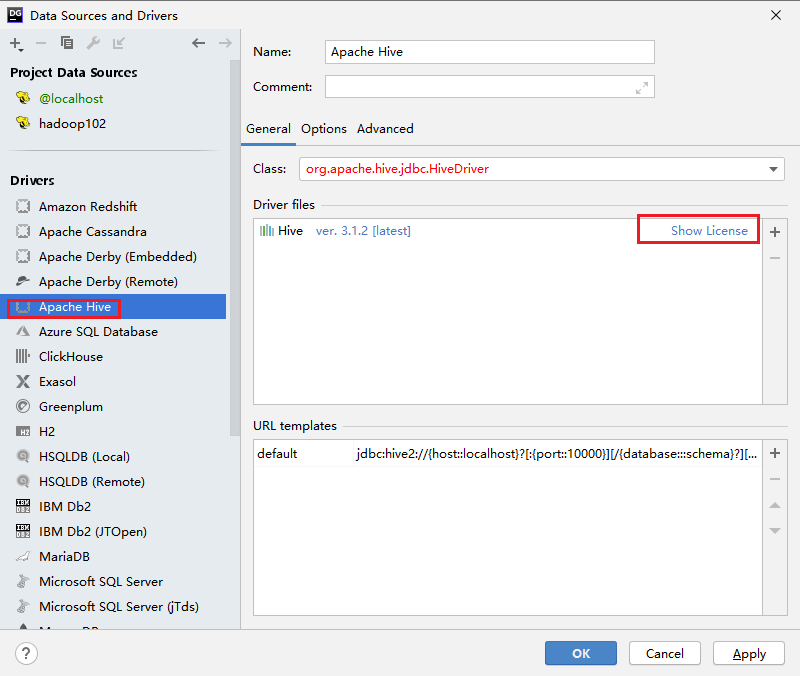Click ver. 3.1.2 [latest] version link
This screenshot has height=676, width=800.
click(363, 231)
